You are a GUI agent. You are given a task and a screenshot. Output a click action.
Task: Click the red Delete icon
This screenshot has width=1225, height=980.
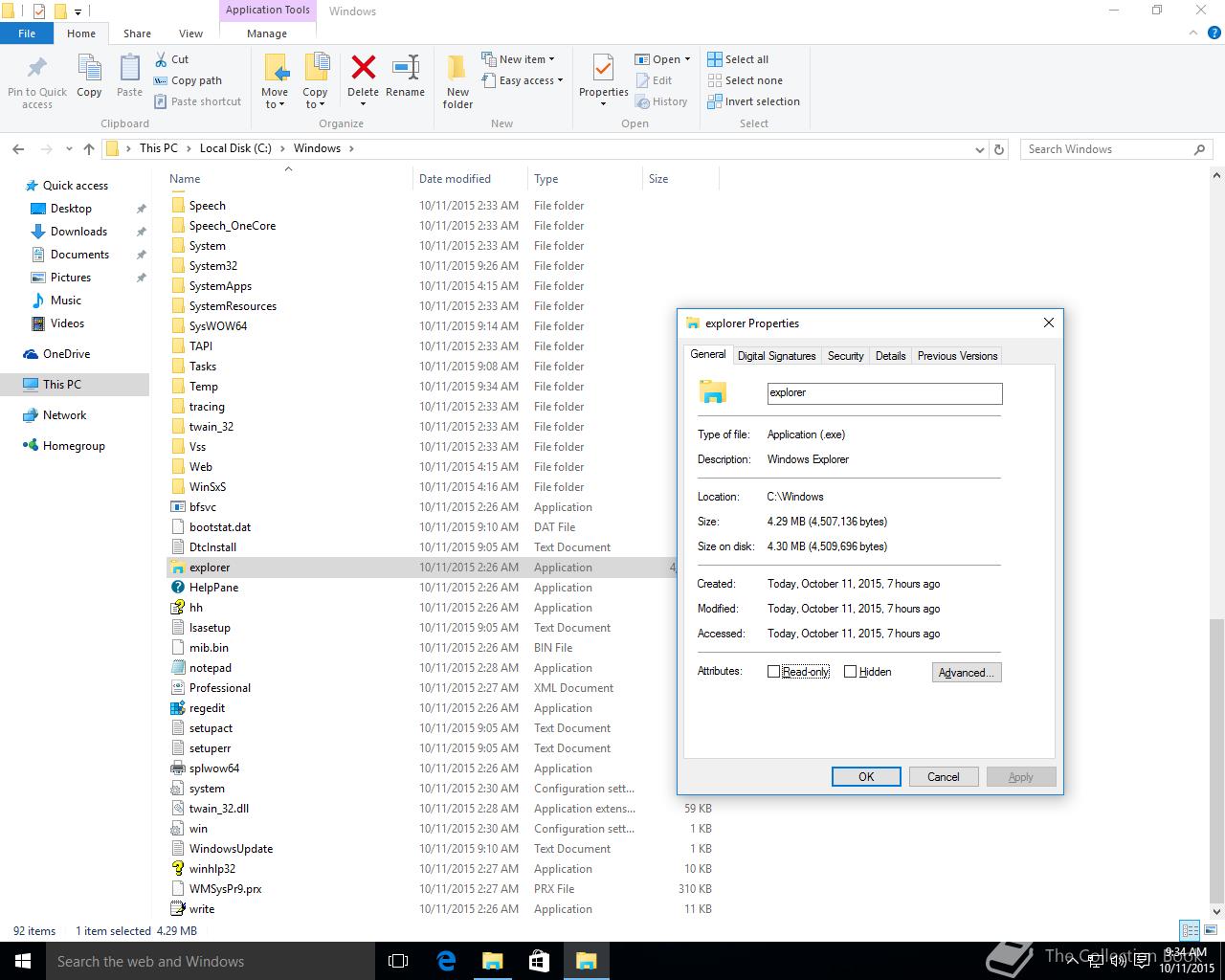[363, 67]
